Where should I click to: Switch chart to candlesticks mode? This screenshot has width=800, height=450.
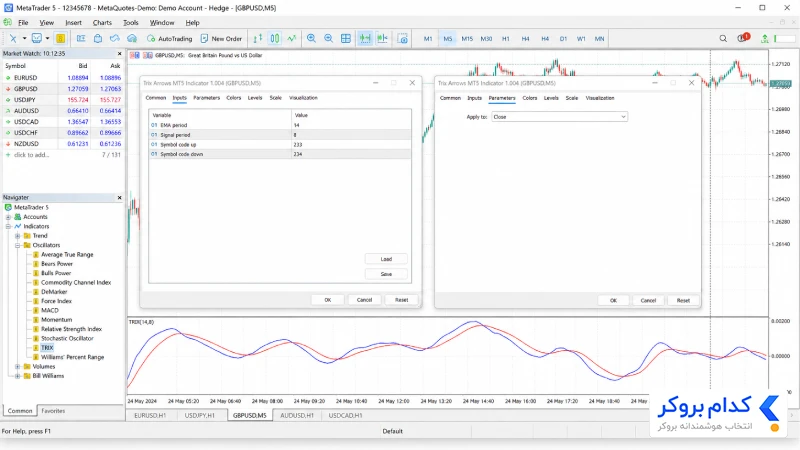pos(274,39)
